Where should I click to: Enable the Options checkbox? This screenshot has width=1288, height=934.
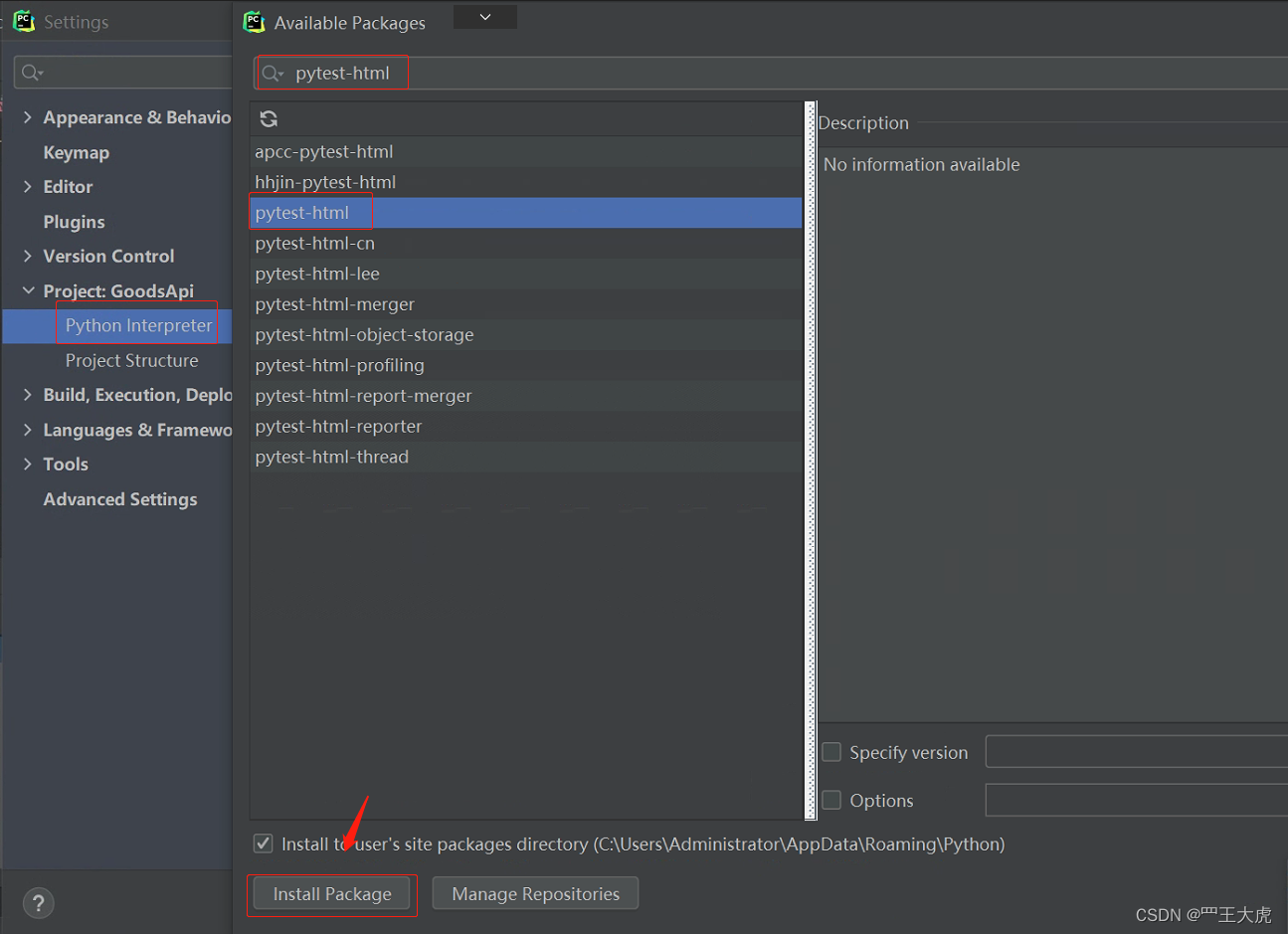pos(831,800)
